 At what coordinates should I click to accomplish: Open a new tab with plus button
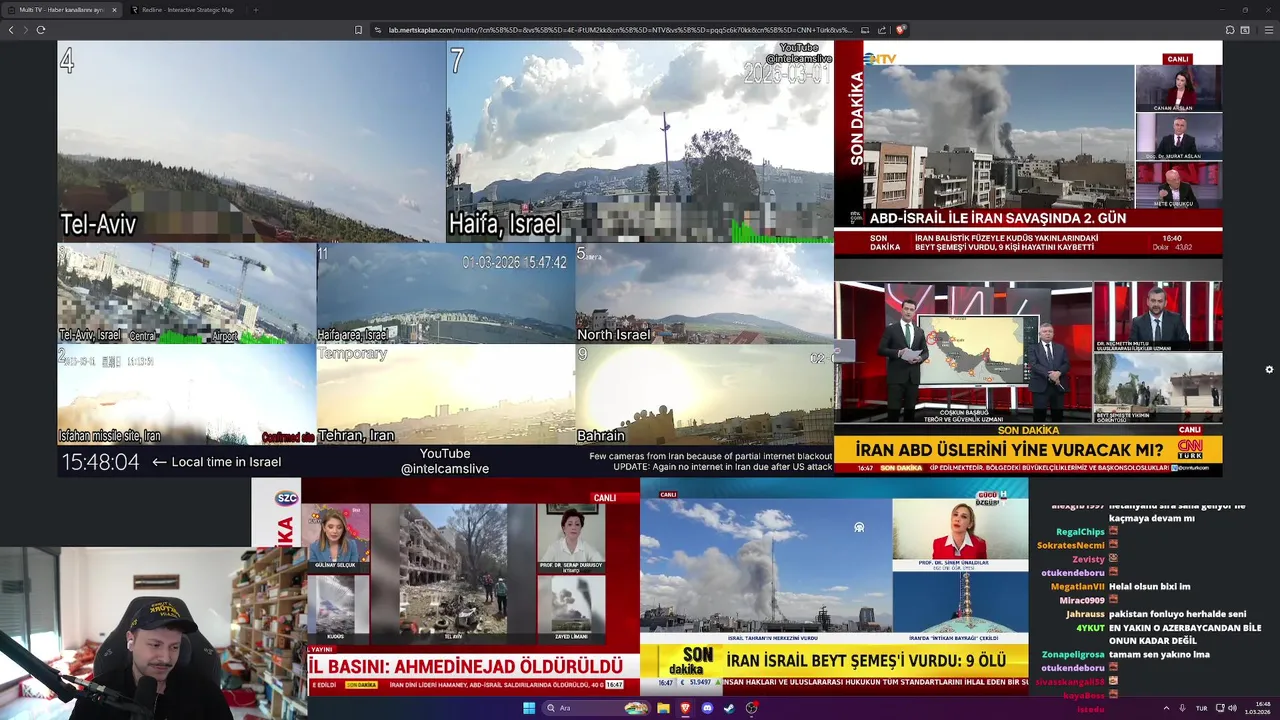(x=255, y=10)
